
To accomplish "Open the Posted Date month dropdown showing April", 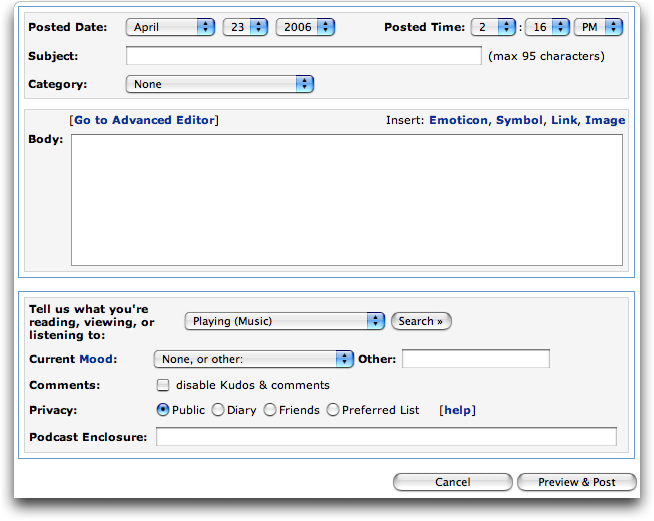I will pos(170,27).
